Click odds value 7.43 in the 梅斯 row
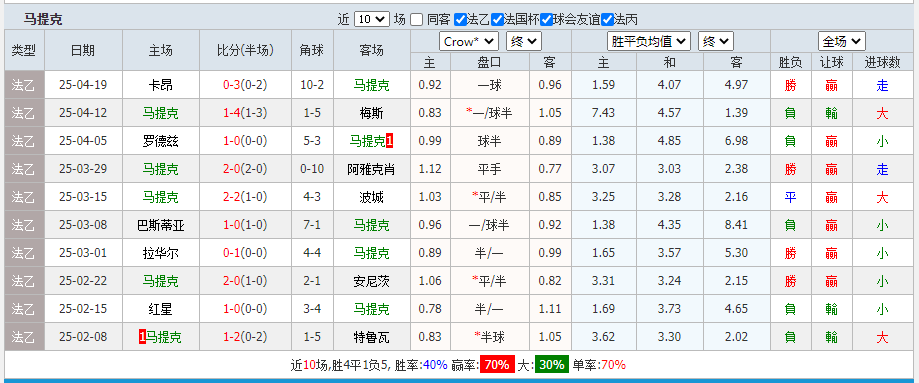919x383 pixels. 604,113
